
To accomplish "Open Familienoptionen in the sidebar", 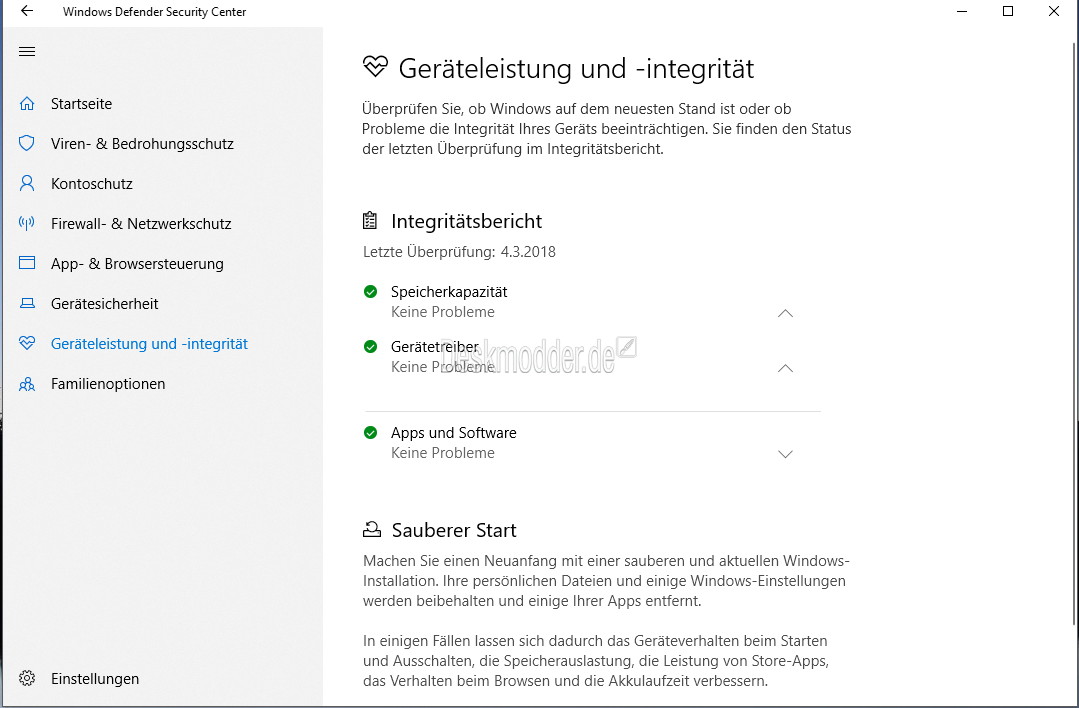I will [108, 384].
